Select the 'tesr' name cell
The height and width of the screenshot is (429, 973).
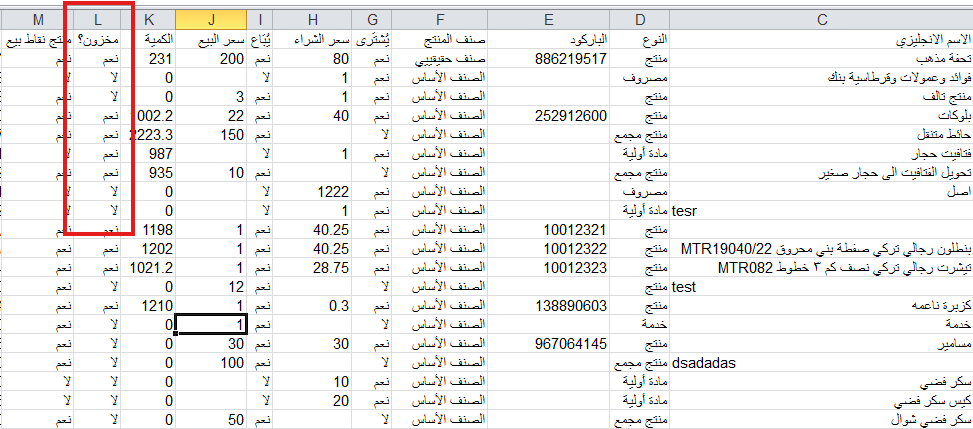tap(822, 211)
